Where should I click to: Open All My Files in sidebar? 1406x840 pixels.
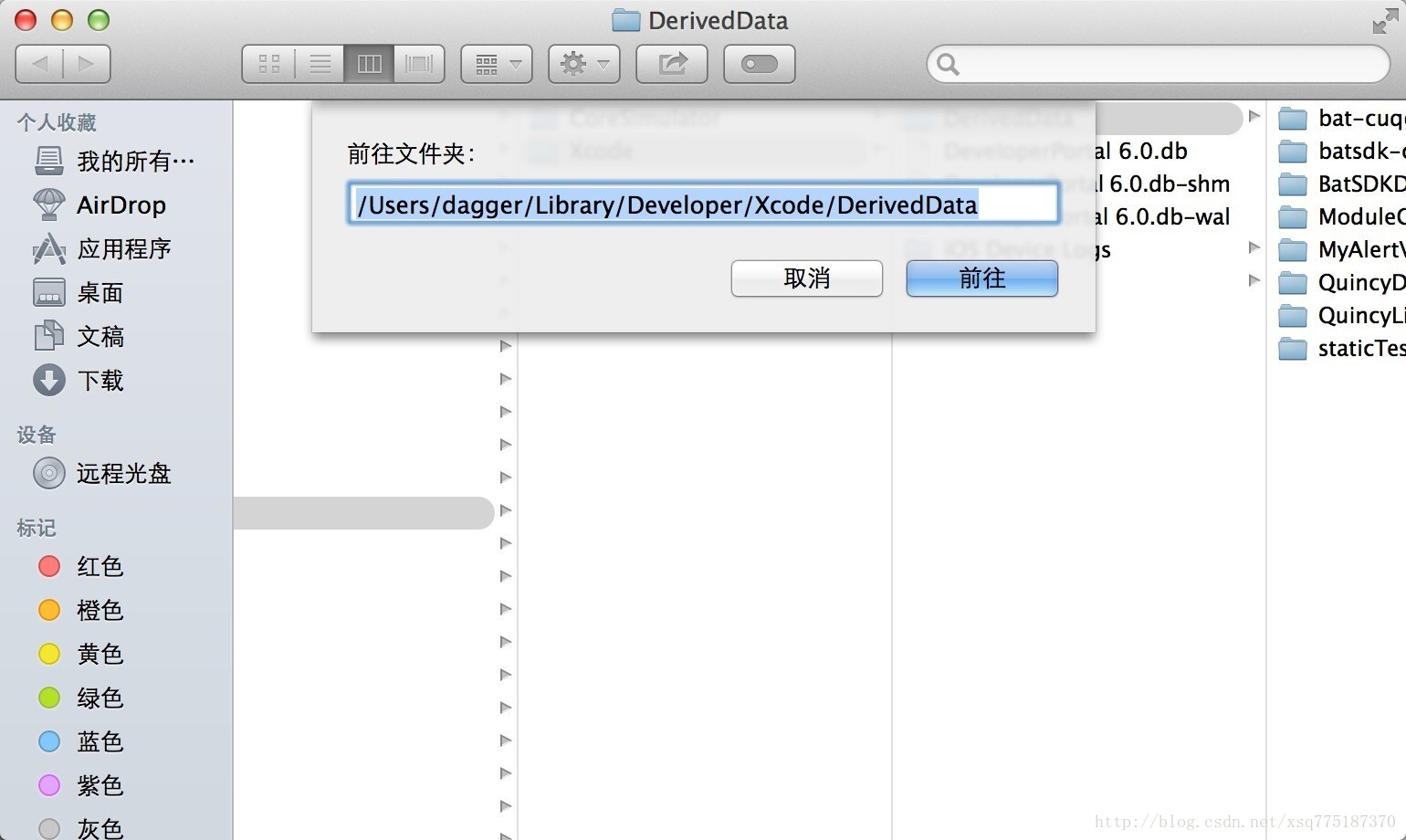point(115,162)
